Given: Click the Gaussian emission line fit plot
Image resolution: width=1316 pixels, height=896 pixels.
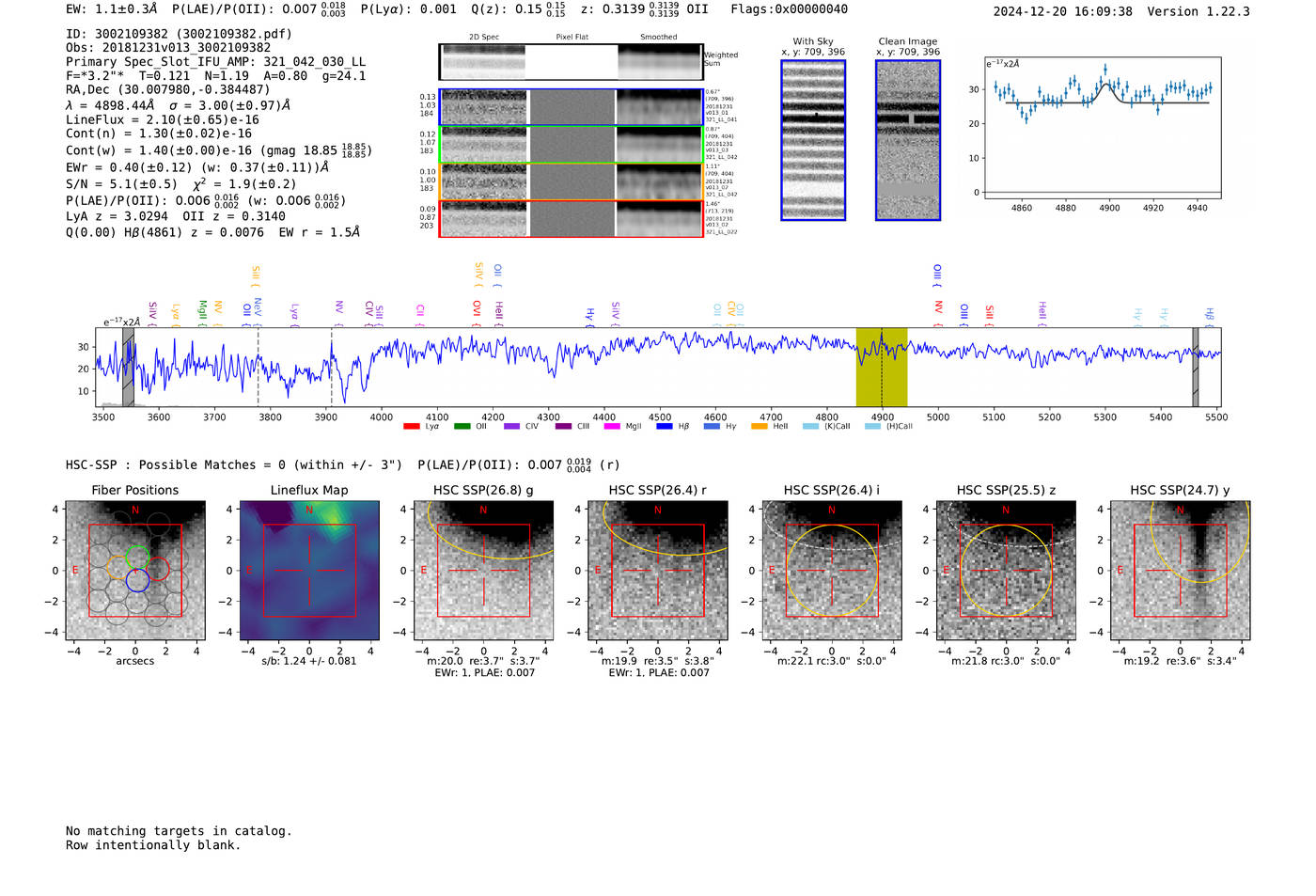Looking at the screenshot, I should click(1103, 128).
